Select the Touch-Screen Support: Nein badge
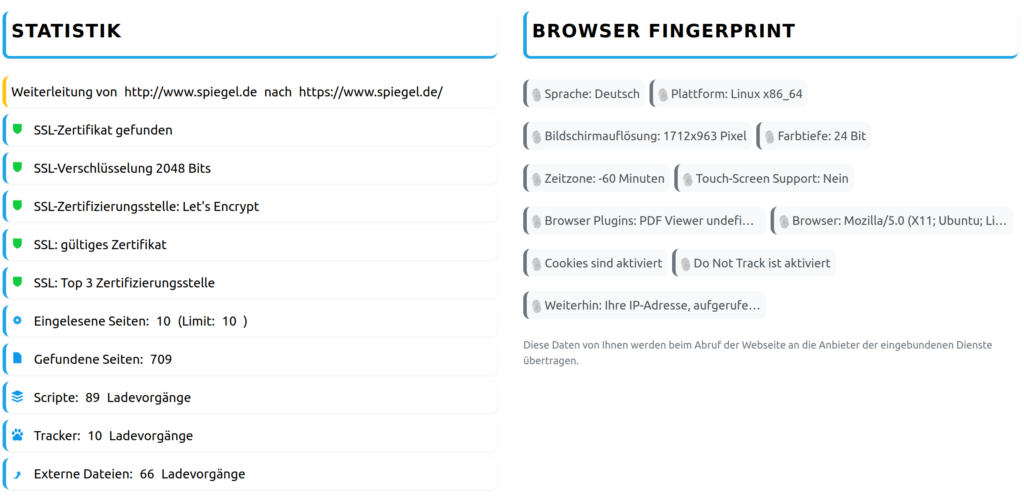Viewport: 1024px width, 501px height. pos(764,179)
